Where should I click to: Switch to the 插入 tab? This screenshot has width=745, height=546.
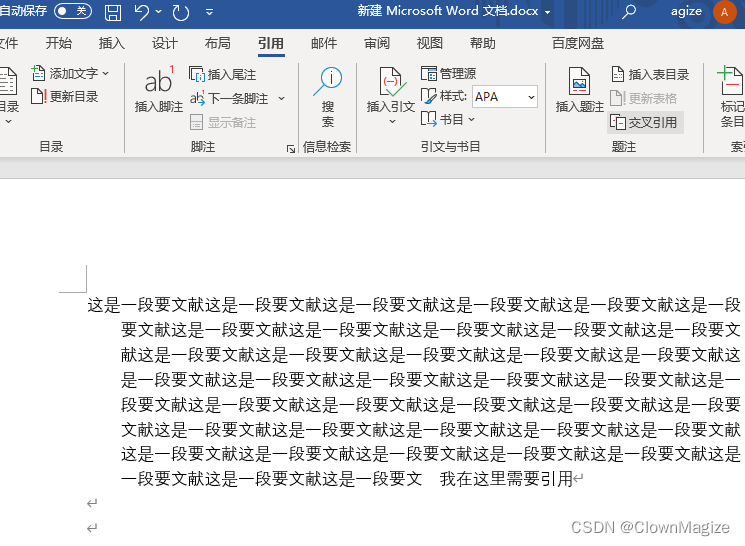coord(112,43)
